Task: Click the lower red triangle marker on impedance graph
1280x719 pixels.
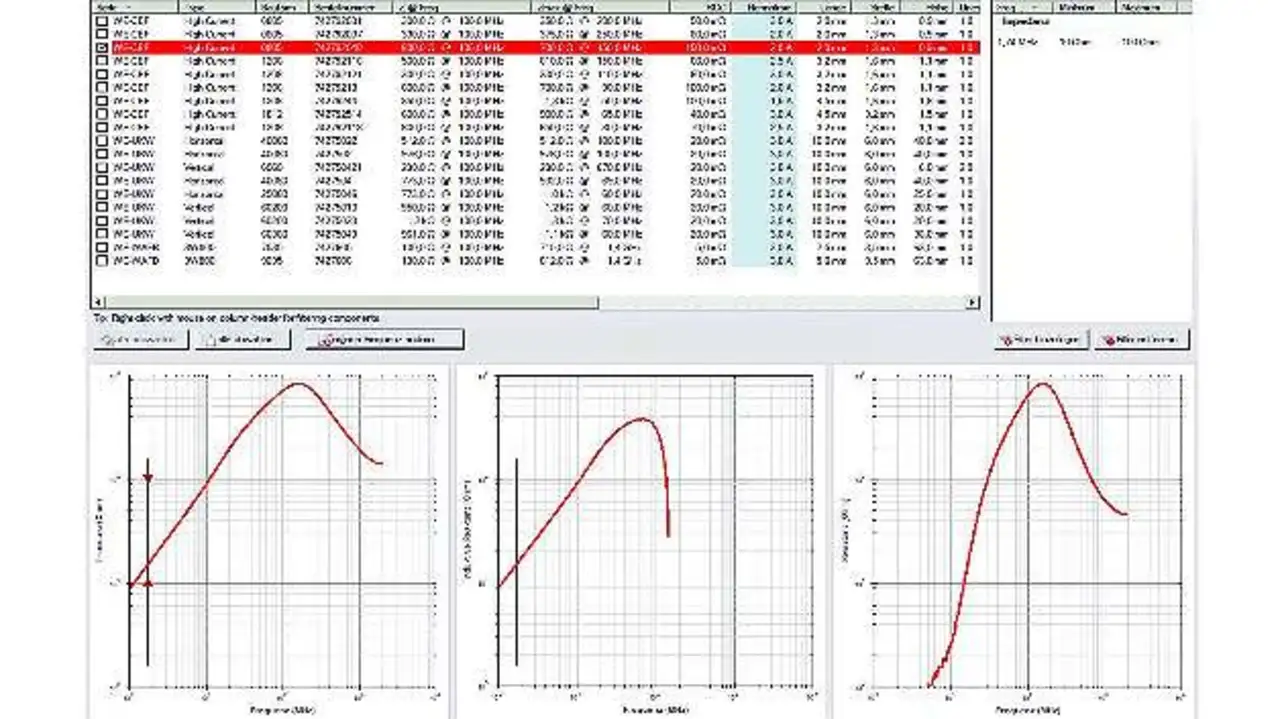Action: [148, 583]
